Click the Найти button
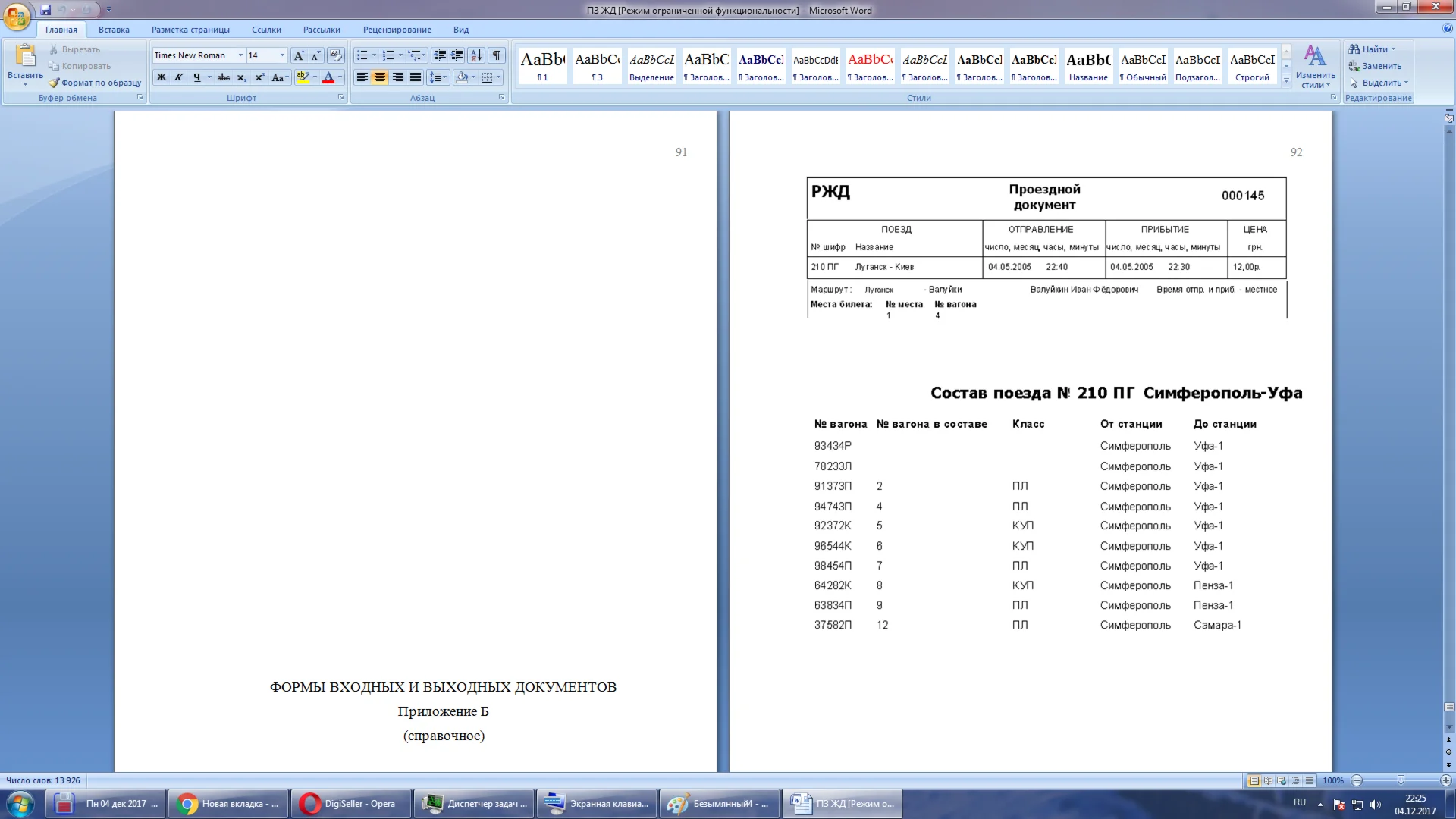This screenshot has height=819, width=1456. pyautogui.click(x=1371, y=49)
